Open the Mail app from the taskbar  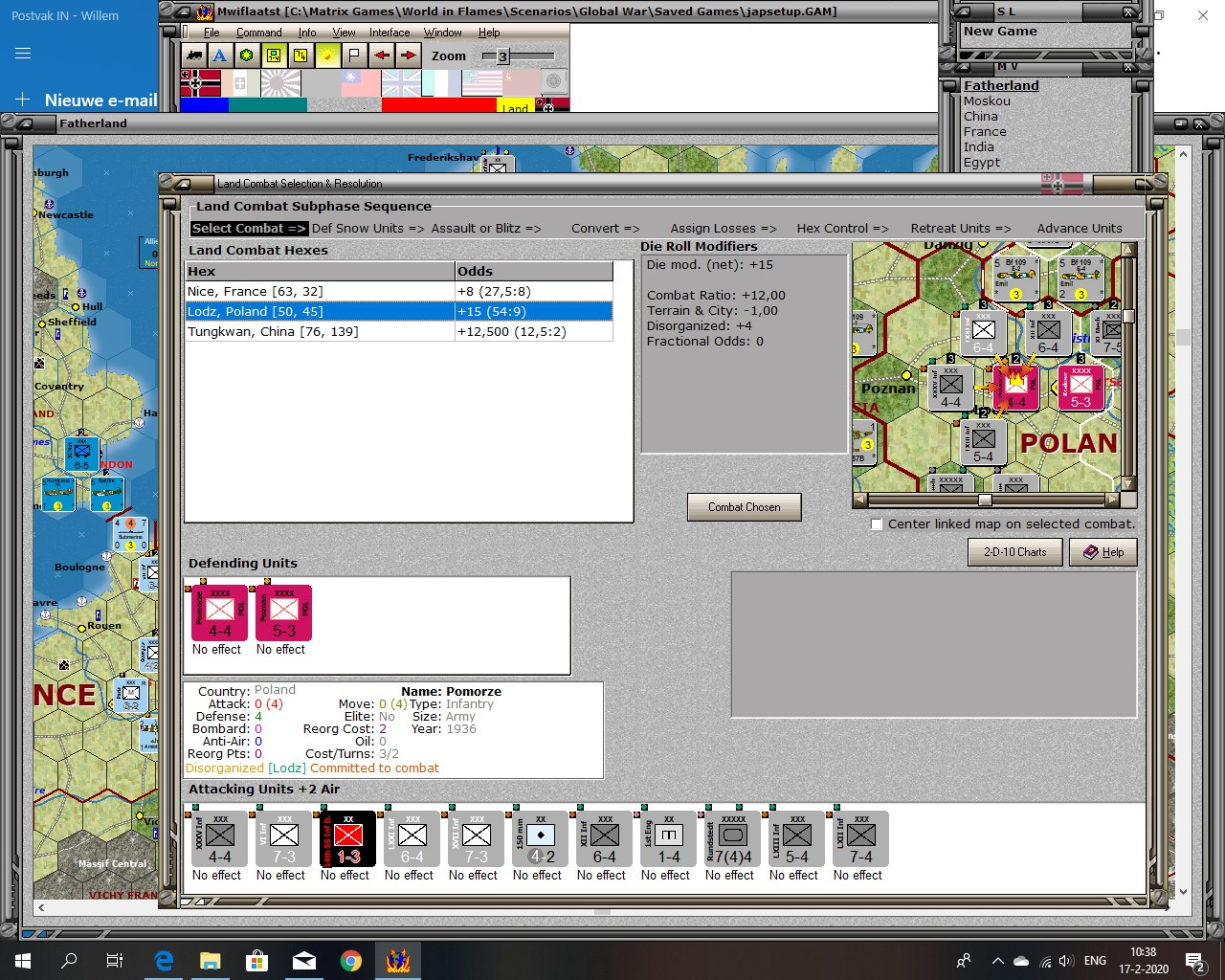click(304, 961)
